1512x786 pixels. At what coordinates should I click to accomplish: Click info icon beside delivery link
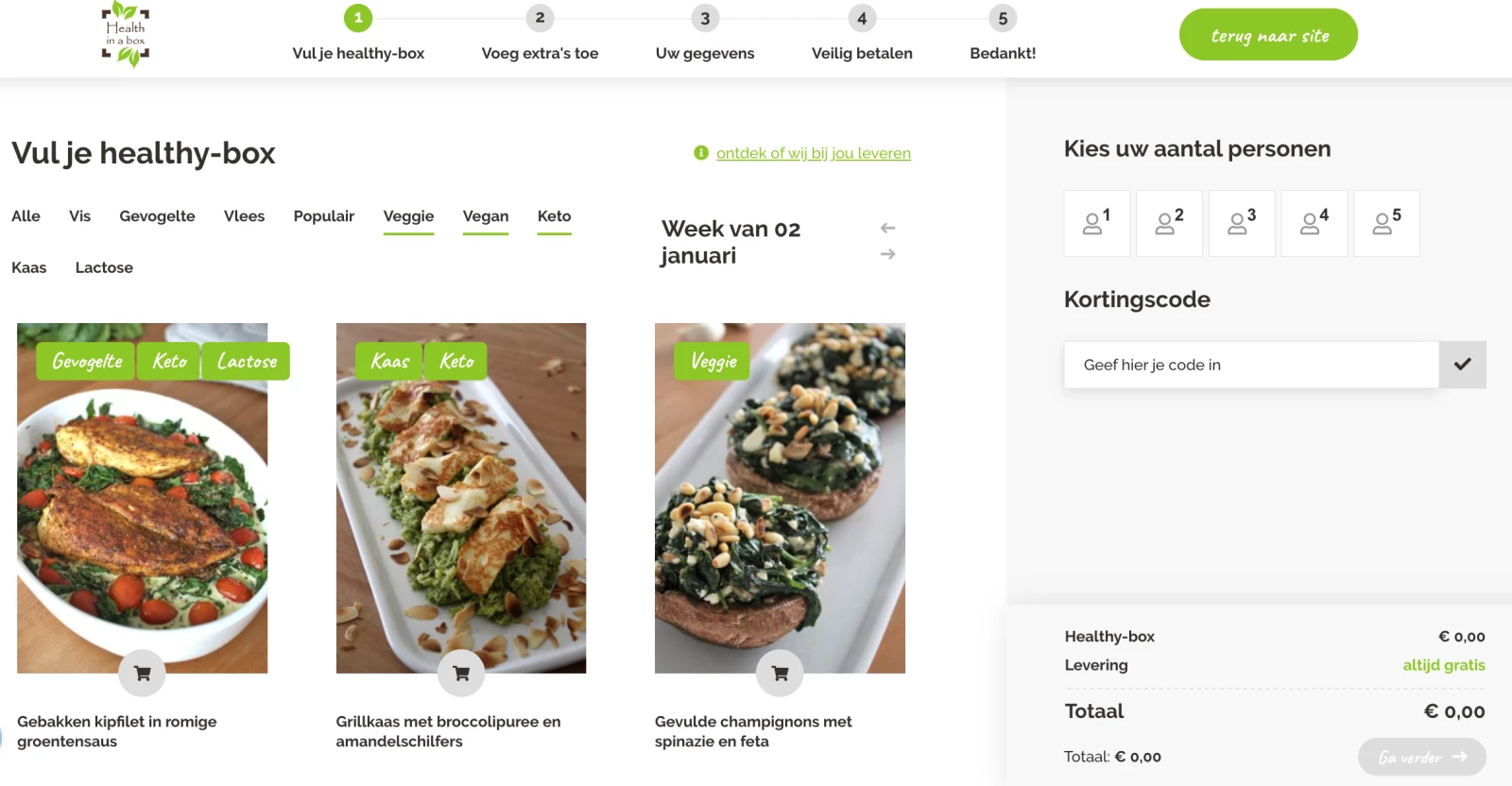tap(701, 153)
